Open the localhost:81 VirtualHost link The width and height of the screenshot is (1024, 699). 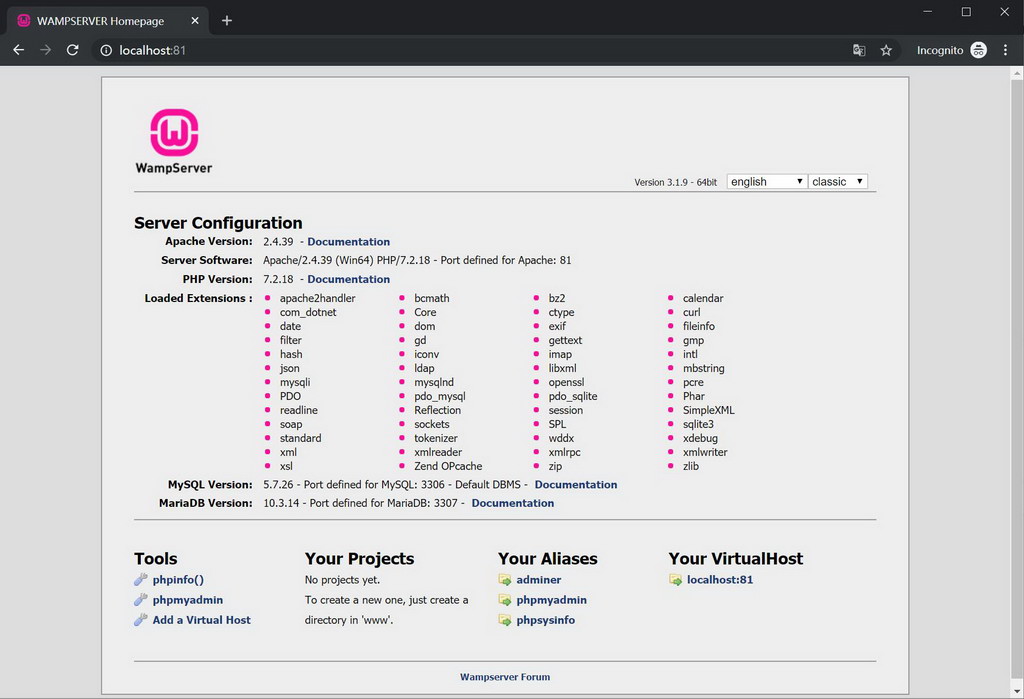tap(720, 579)
